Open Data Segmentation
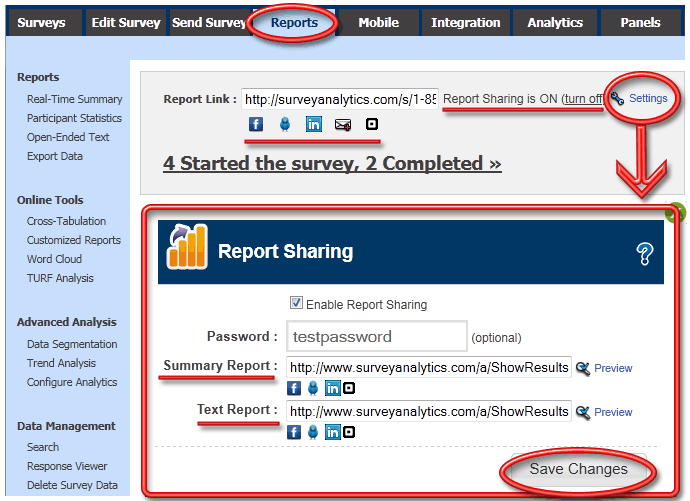Viewport: 690px width, 501px height. [x=72, y=344]
